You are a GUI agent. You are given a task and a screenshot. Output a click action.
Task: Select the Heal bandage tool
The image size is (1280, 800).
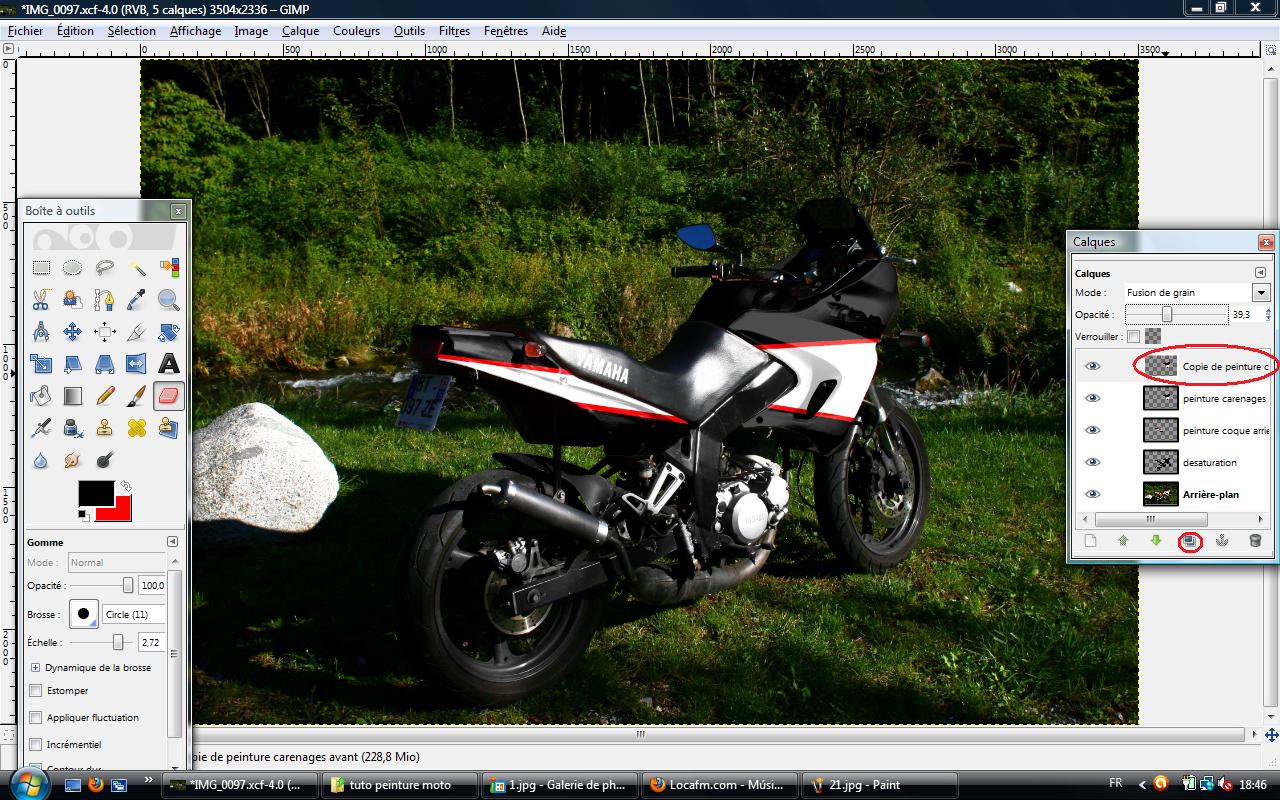tap(137, 428)
